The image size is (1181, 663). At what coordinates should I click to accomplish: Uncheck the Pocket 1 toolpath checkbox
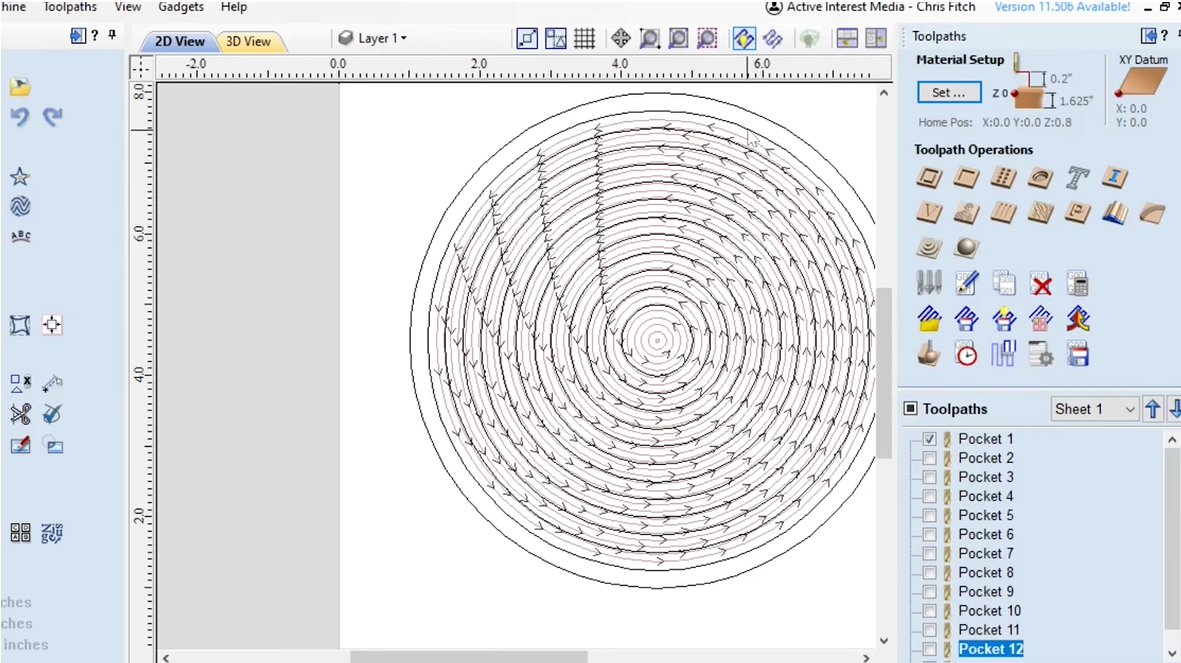coord(930,439)
